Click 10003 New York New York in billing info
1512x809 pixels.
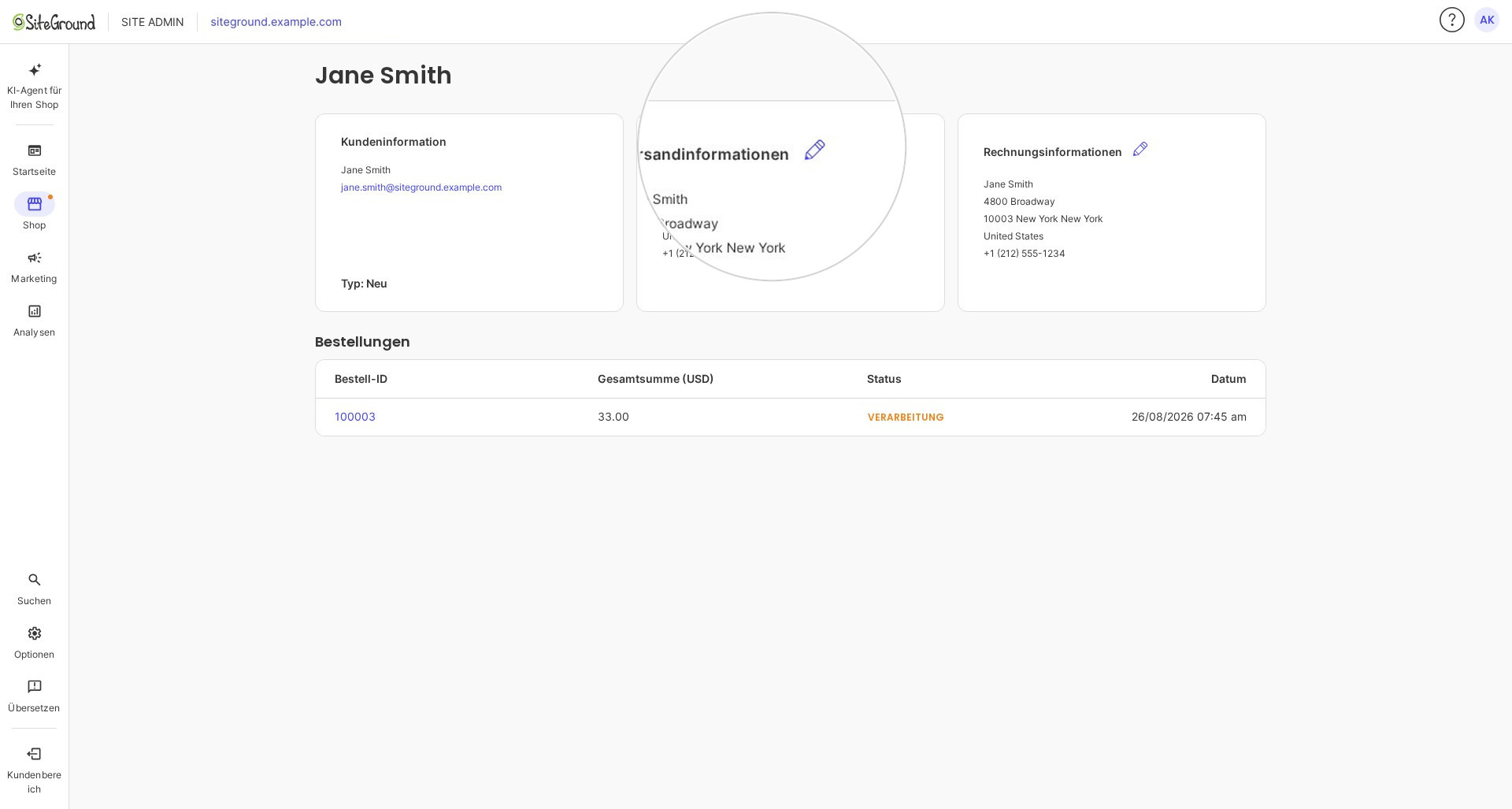[x=1043, y=219]
